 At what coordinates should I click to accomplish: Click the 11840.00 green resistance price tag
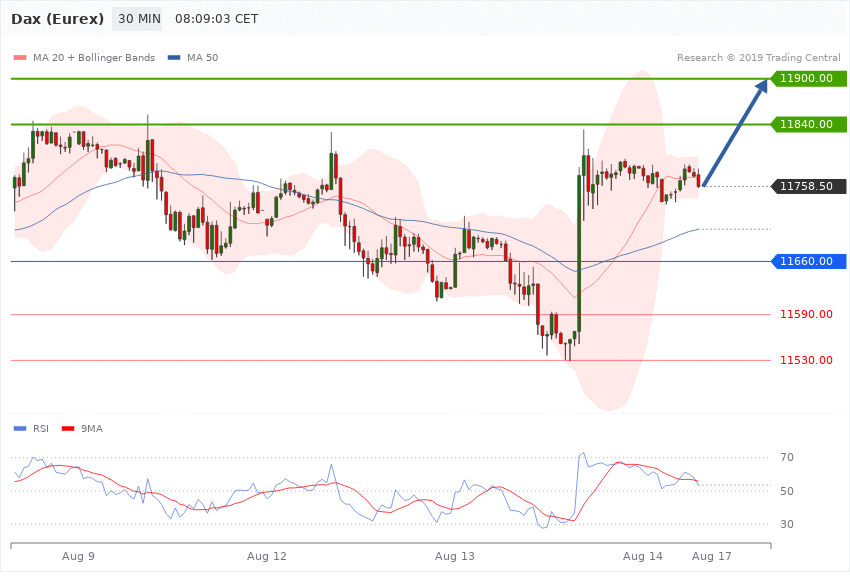808,125
